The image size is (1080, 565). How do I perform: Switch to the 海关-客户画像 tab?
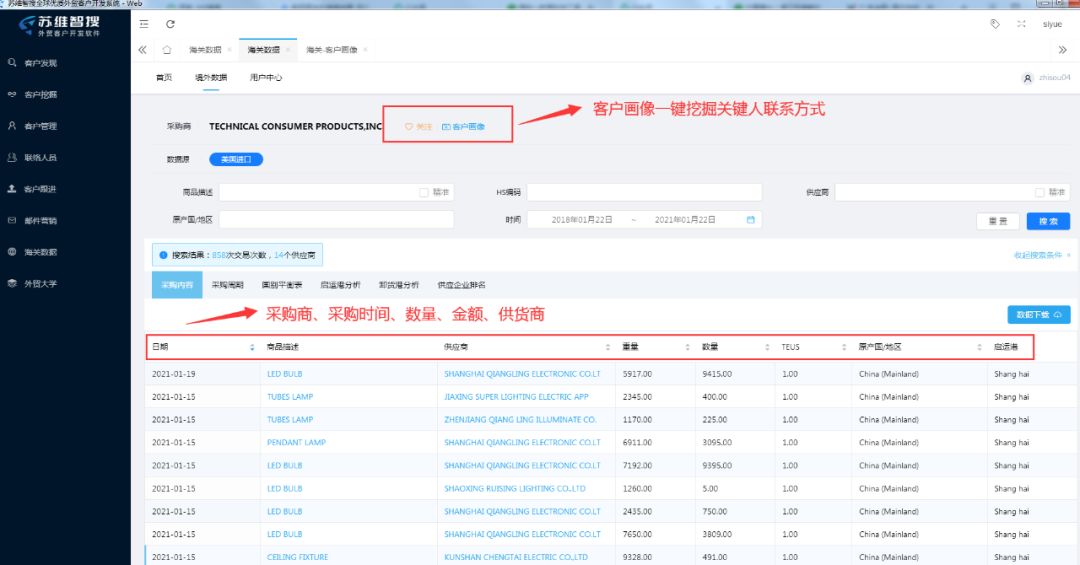coord(331,50)
